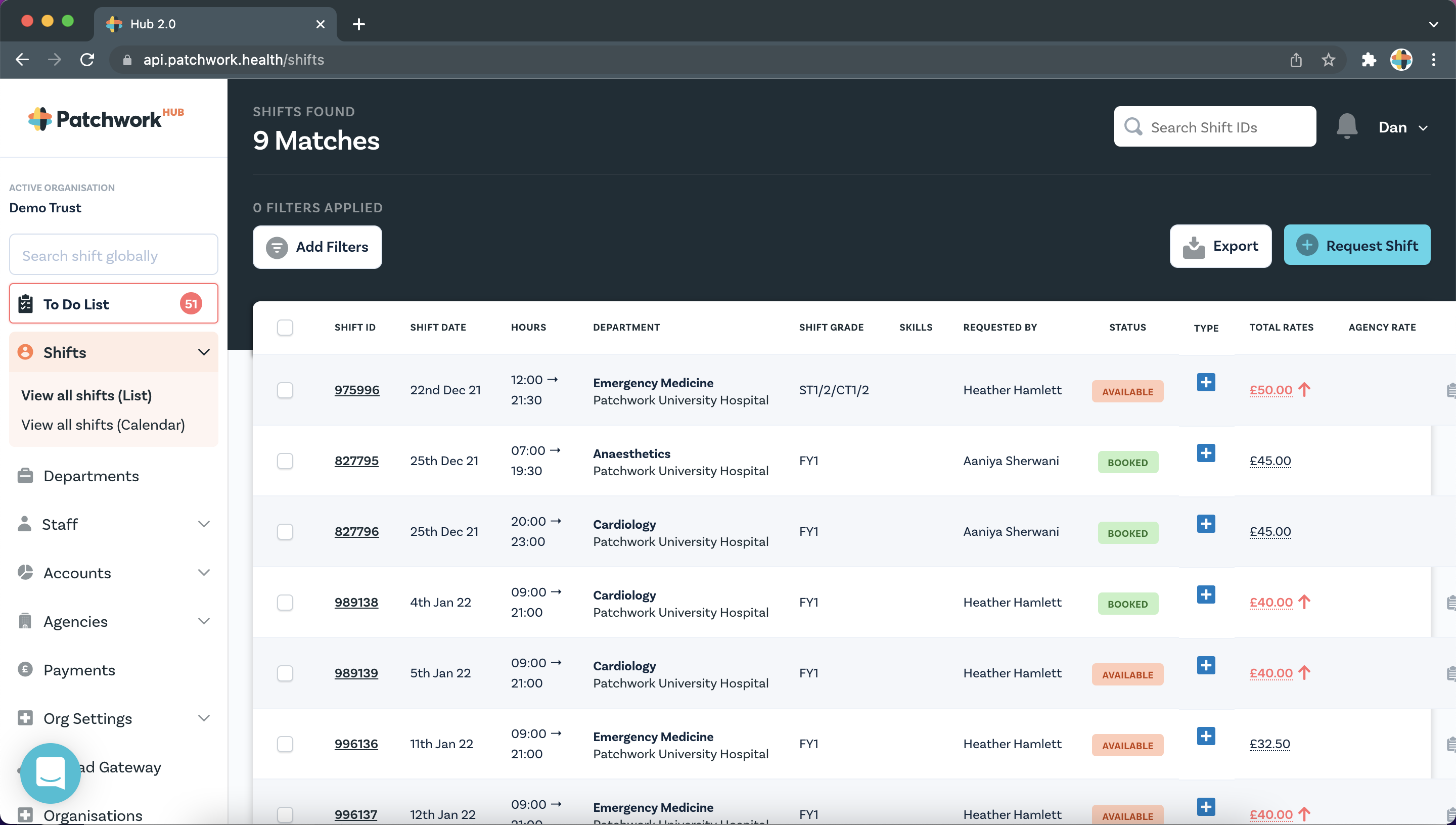Open the Dan user dropdown
1456x825 pixels.
(x=1402, y=127)
